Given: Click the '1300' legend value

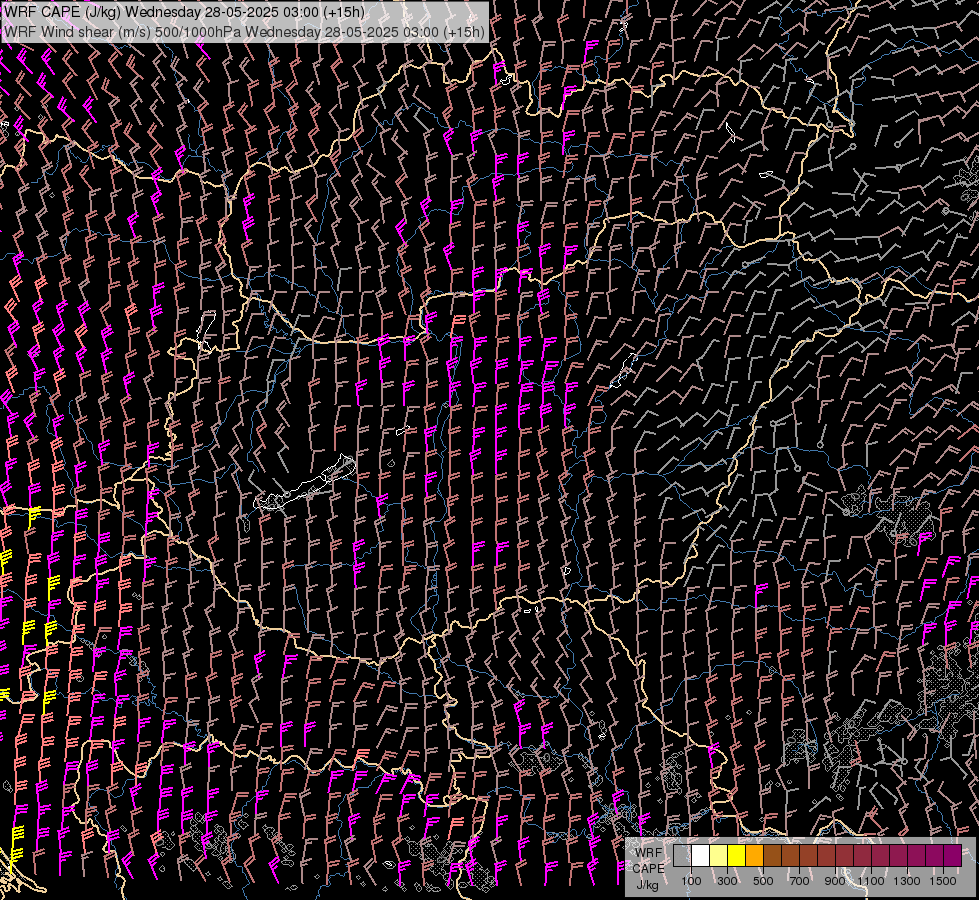Looking at the screenshot, I should point(907,881).
